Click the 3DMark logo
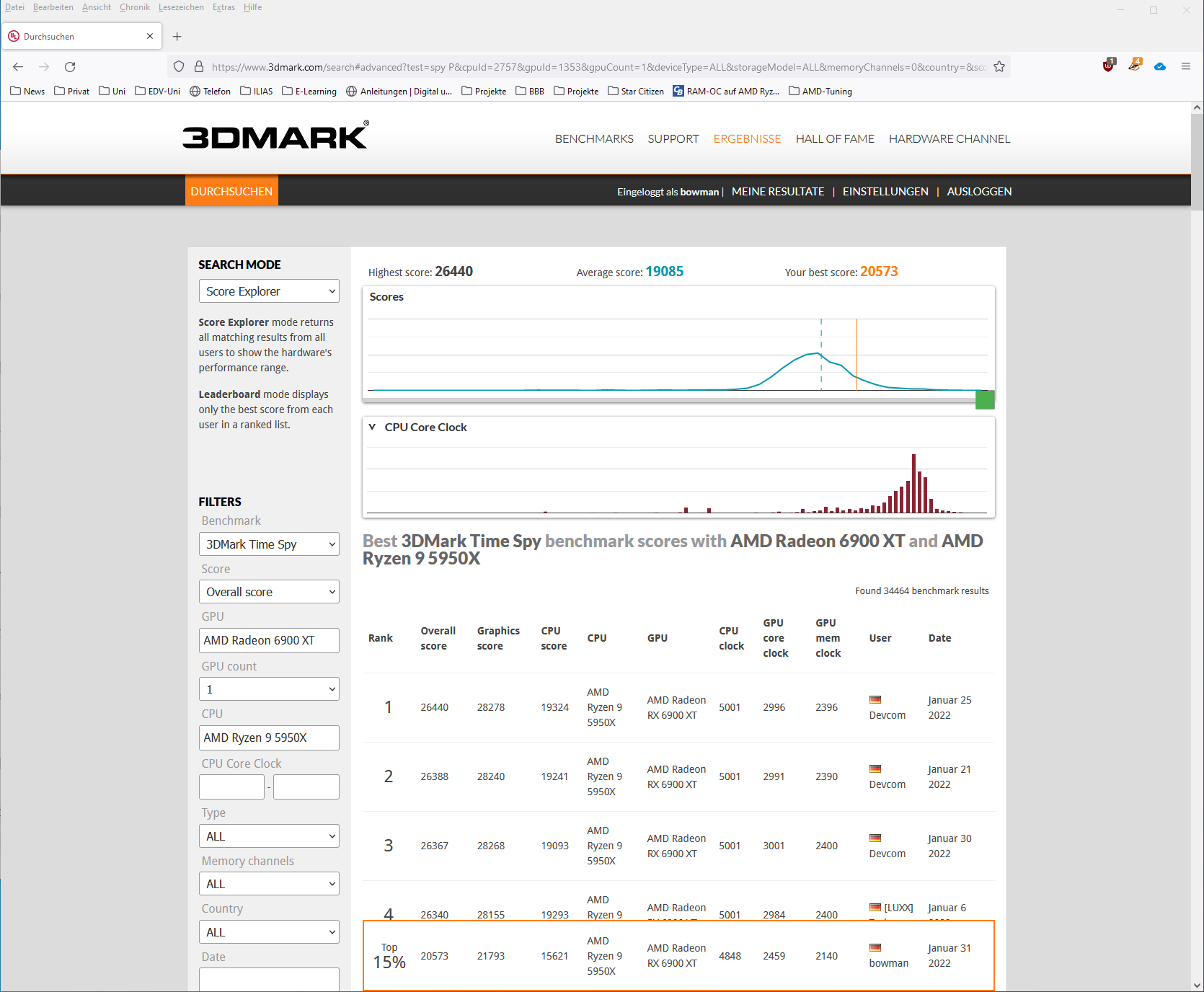This screenshot has height=992, width=1204. tap(276, 135)
